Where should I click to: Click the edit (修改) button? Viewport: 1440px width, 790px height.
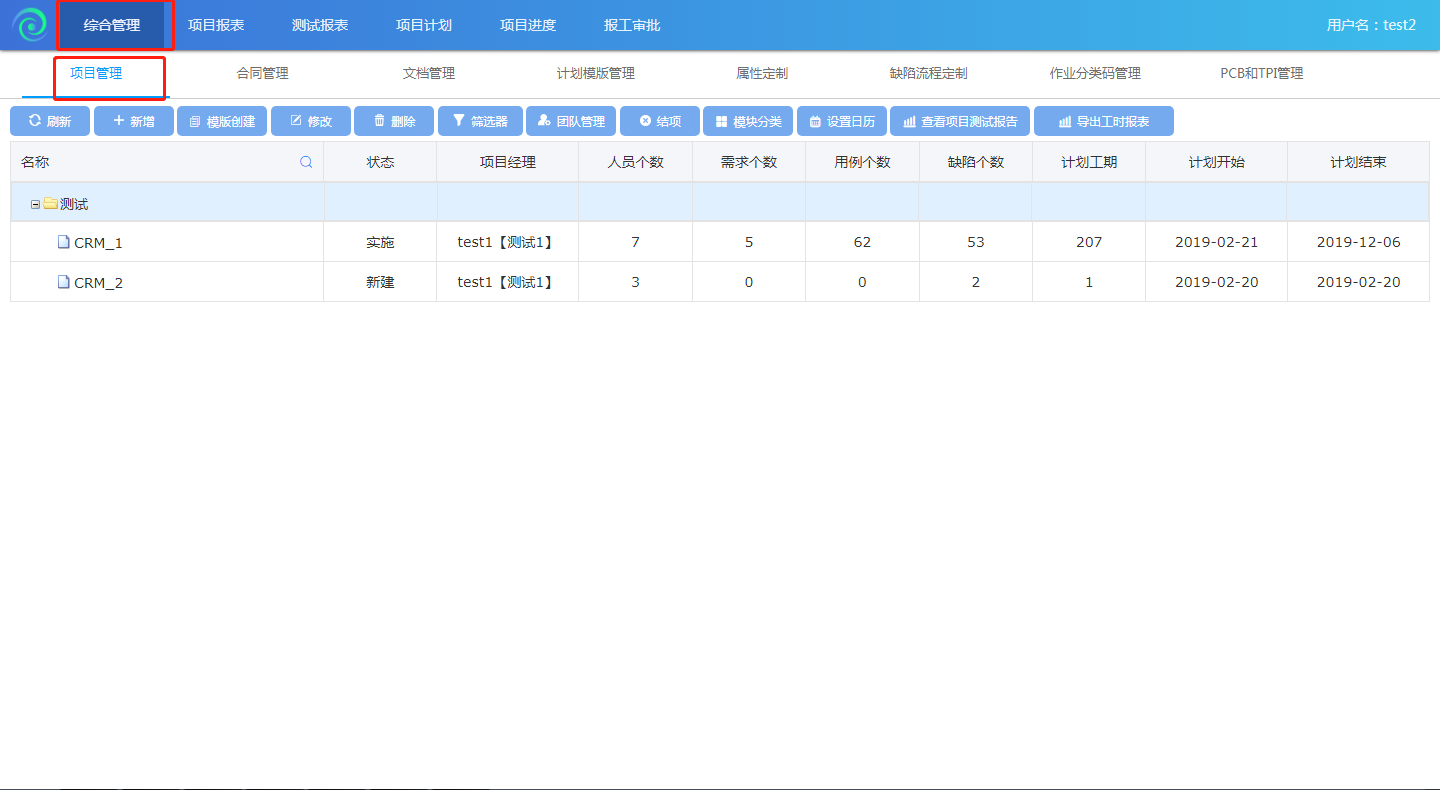(x=310, y=121)
